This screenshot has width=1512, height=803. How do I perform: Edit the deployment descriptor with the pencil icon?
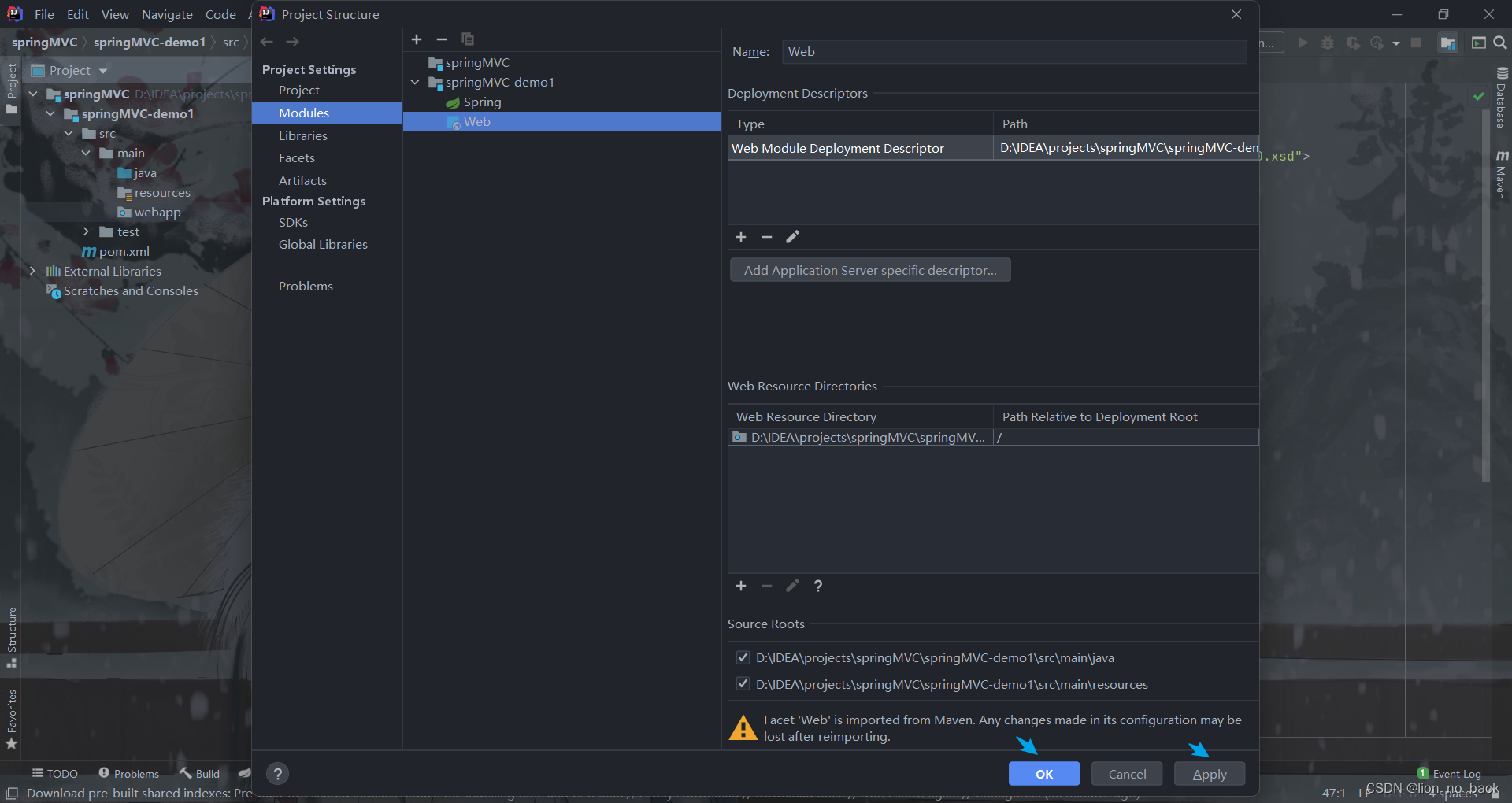pyautogui.click(x=793, y=237)
